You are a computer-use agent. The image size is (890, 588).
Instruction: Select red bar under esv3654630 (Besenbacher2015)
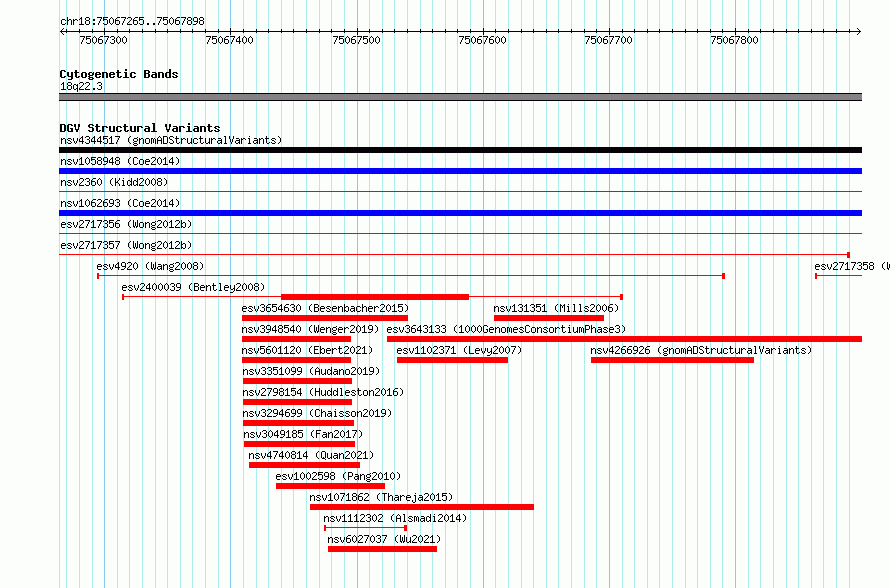click(325, 318)
